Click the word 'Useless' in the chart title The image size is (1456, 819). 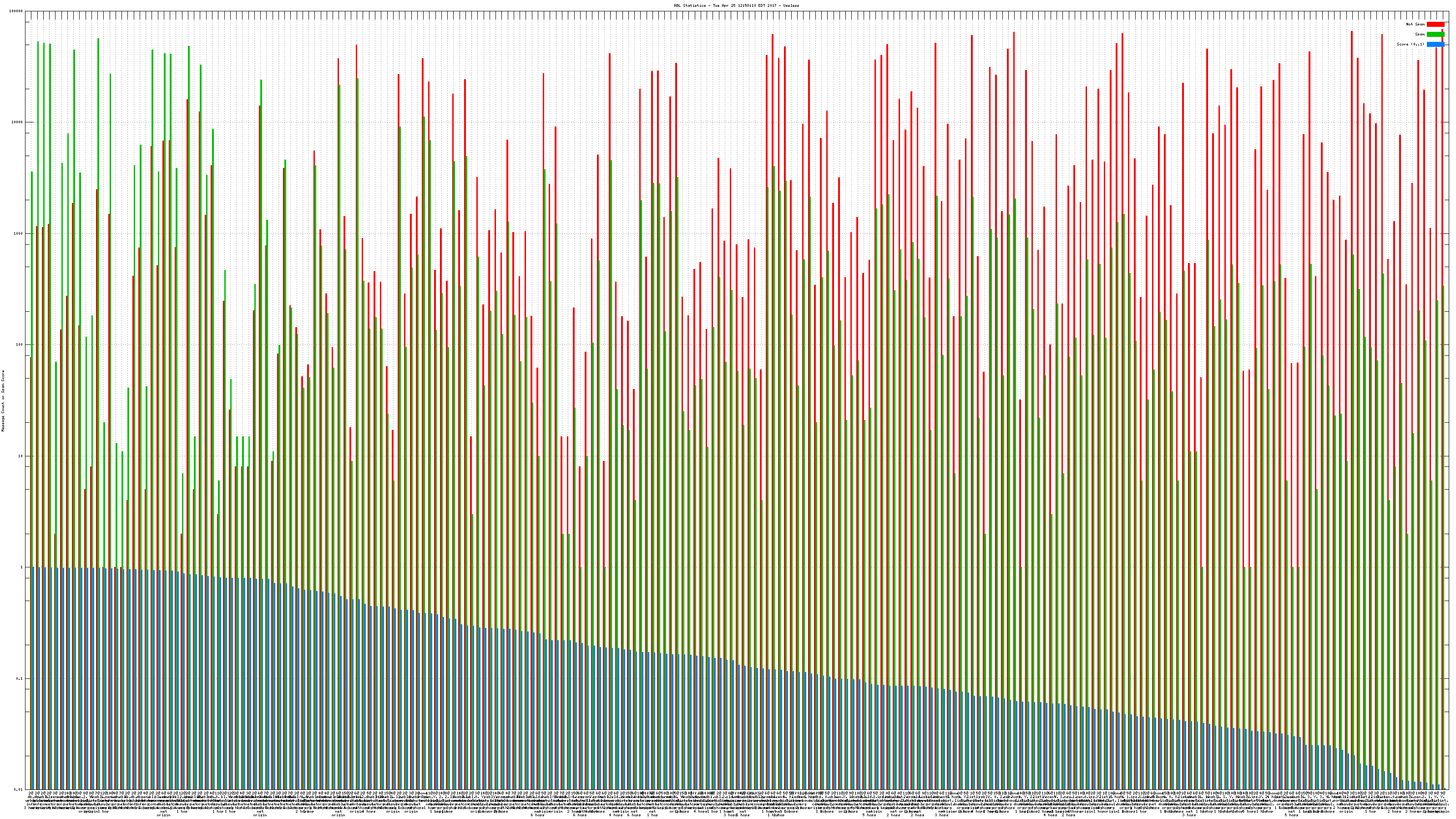point(792,5)
